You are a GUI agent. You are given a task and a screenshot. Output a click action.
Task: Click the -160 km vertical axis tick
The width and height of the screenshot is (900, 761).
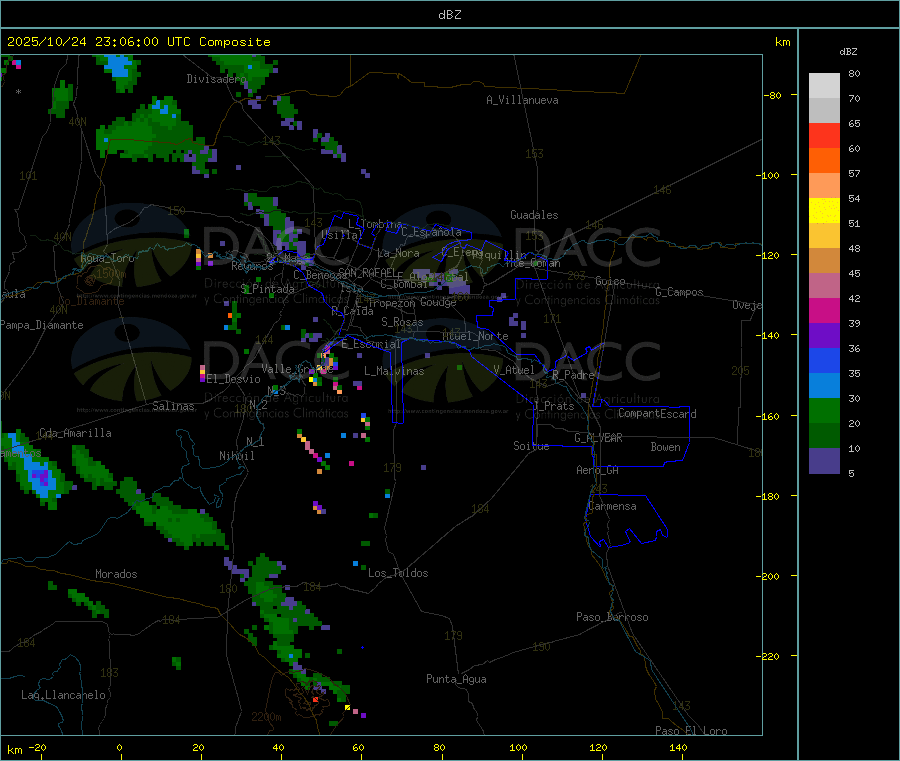point(768,416)
